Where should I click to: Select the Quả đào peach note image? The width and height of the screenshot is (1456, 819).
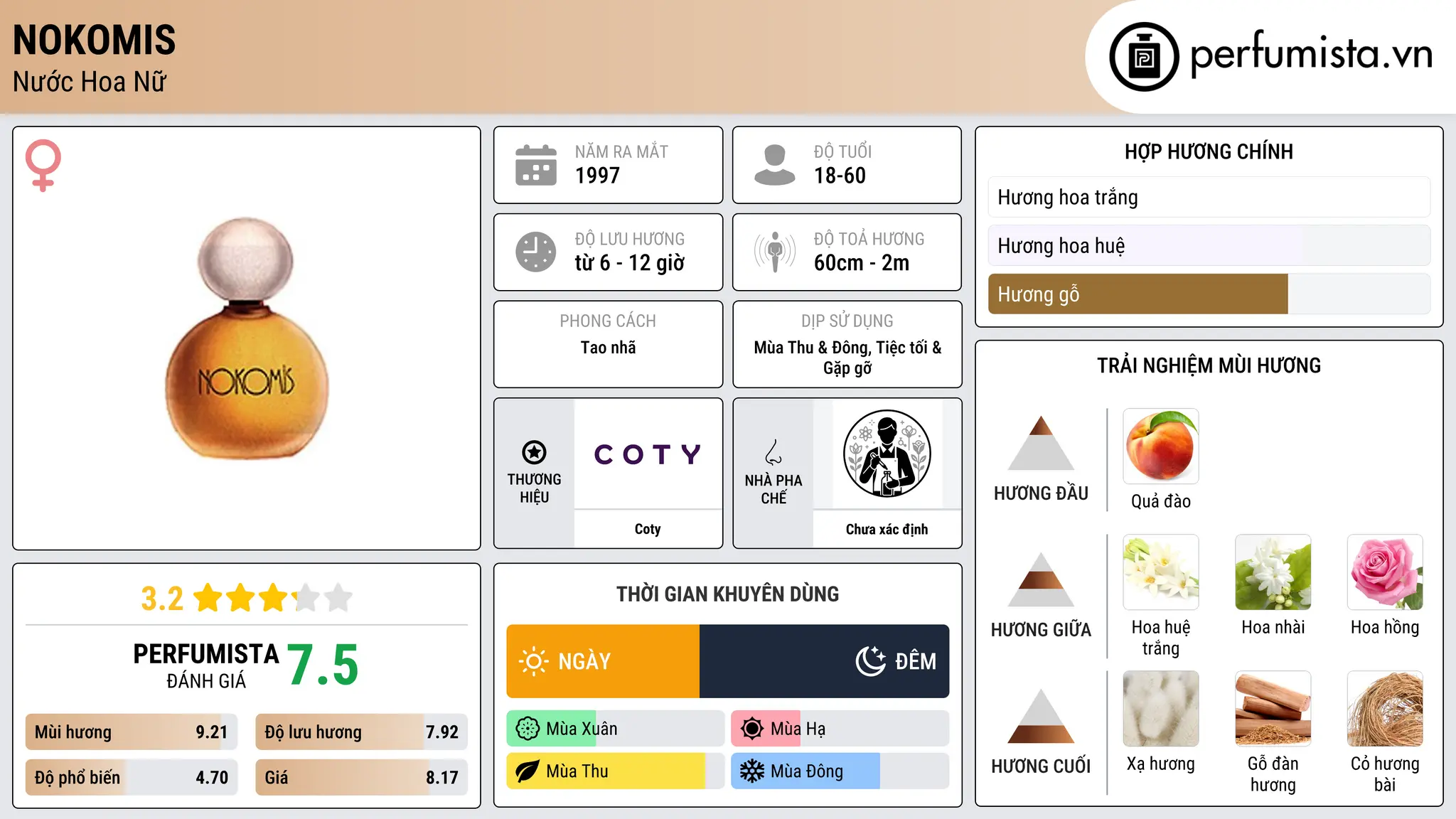(x=1161, y=446)
